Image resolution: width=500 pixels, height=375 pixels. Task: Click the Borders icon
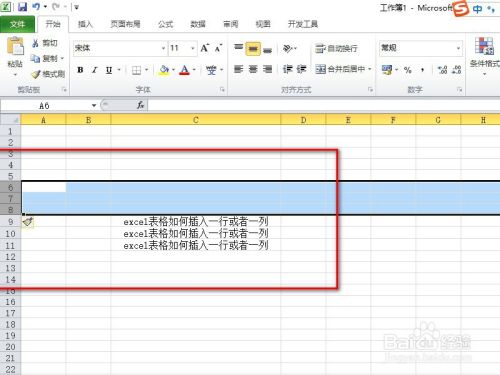(x=136, y=70)
